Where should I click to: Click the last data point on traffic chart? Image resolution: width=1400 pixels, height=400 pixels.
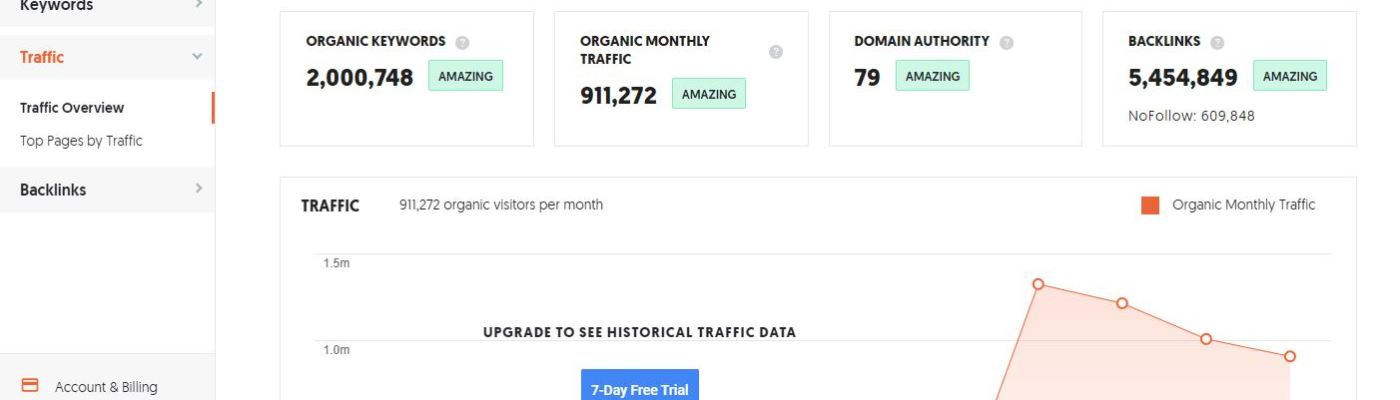1290,356
